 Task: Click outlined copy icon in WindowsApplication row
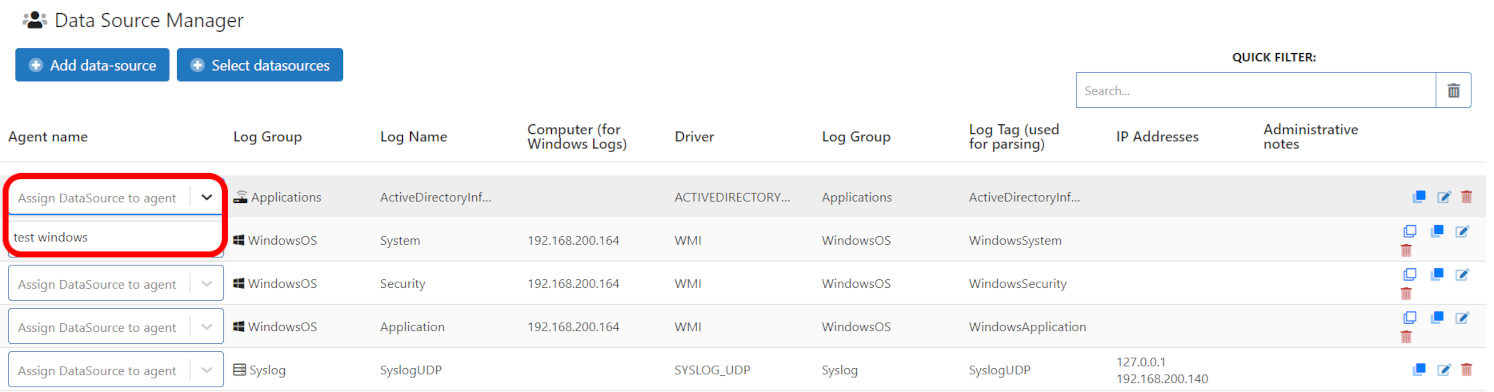click(1410, 318)
